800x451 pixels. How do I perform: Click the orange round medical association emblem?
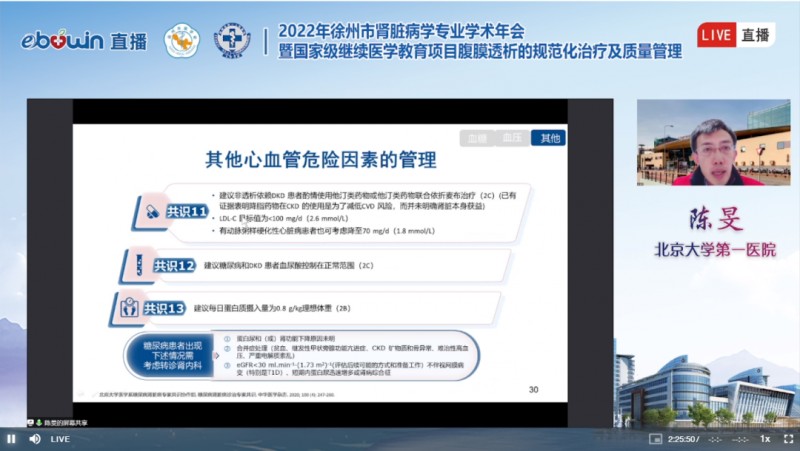[x=181, y=41]
